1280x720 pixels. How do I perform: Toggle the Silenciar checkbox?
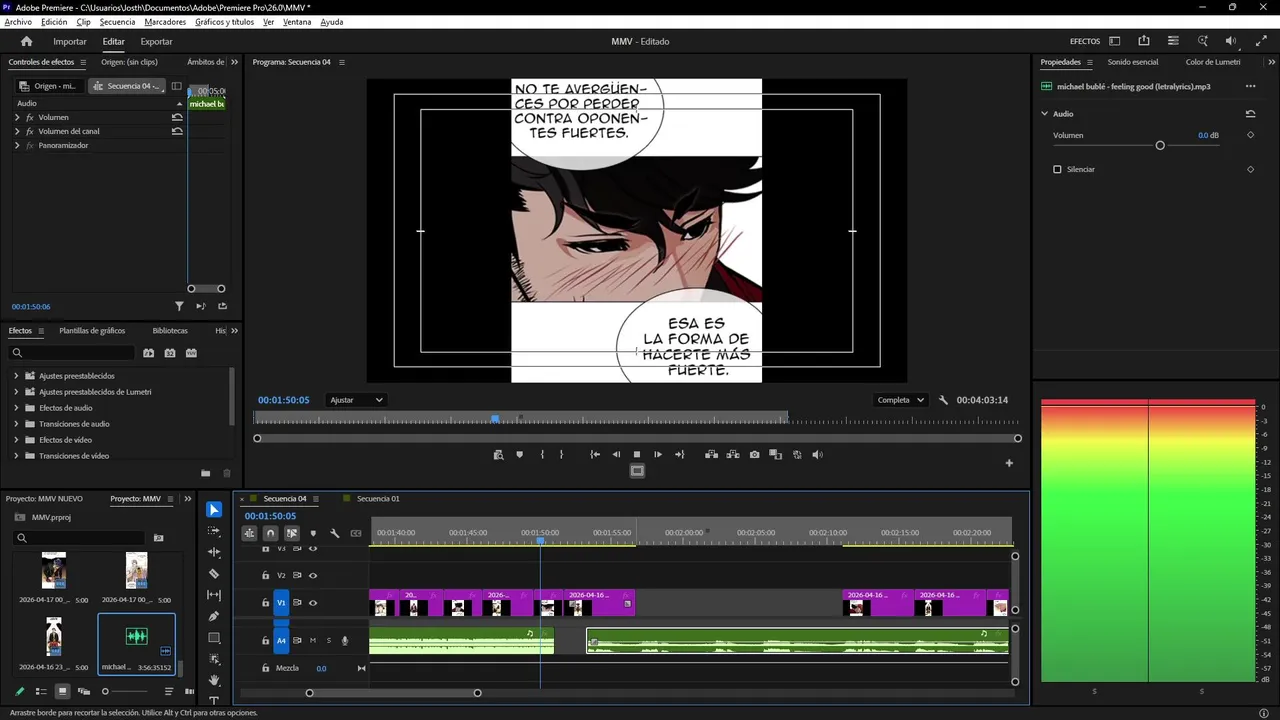click(1057, 169)
